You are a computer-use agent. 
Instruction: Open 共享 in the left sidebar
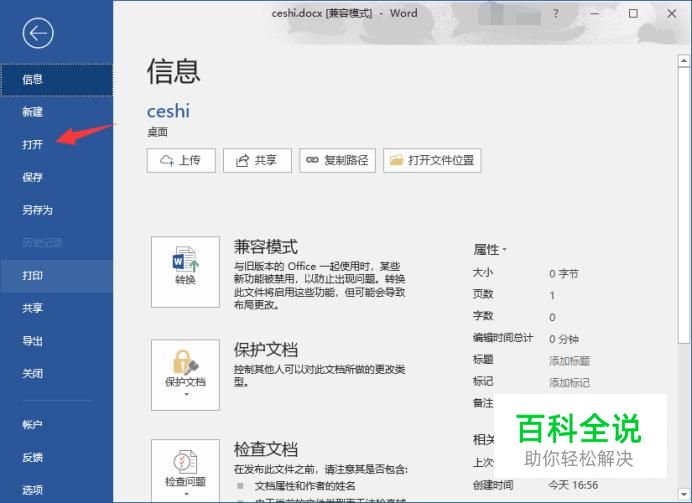pyautogui.click(x=56, y=308)
